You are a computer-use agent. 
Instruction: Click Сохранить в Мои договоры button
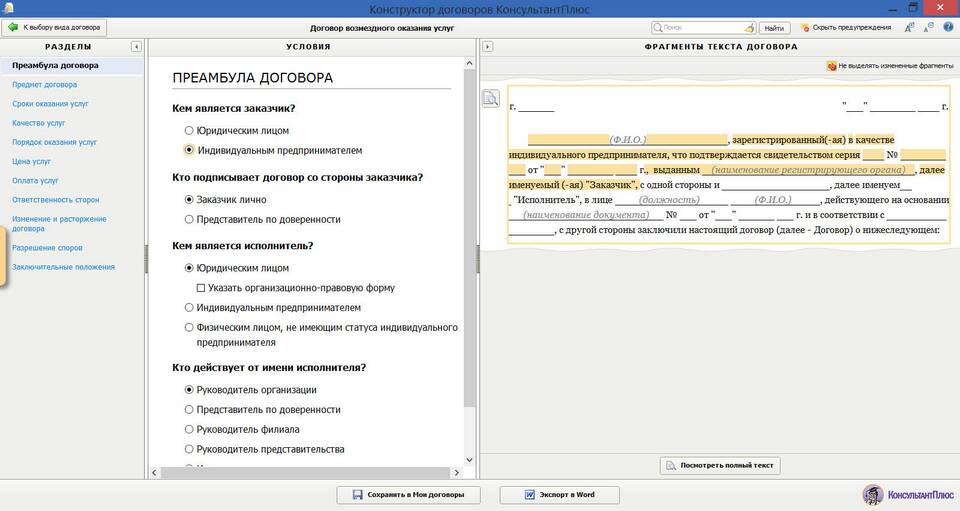(x=408, y=494)
